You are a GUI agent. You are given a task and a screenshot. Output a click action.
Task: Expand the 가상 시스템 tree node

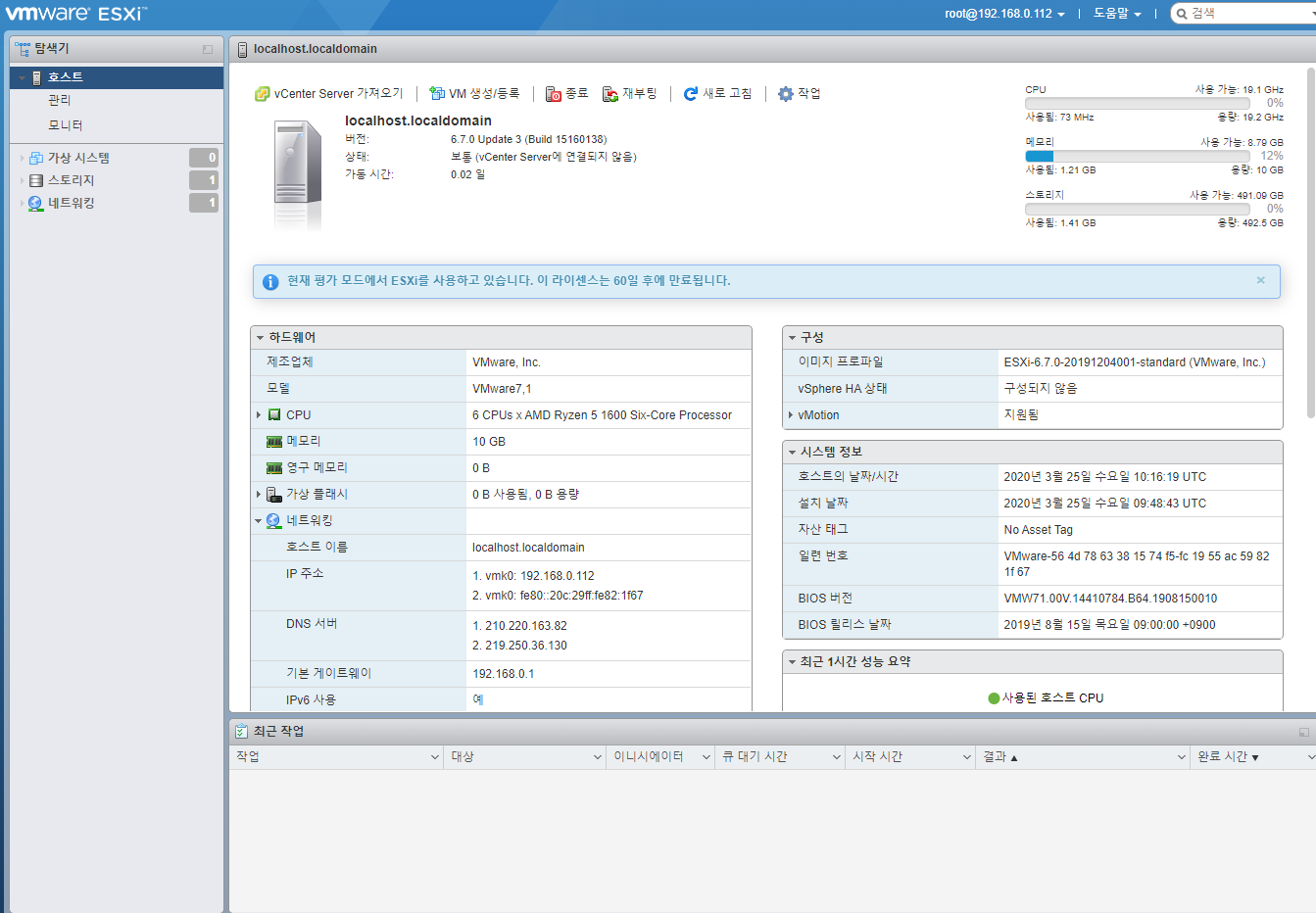pyautogui.click(x=23, y=158)
